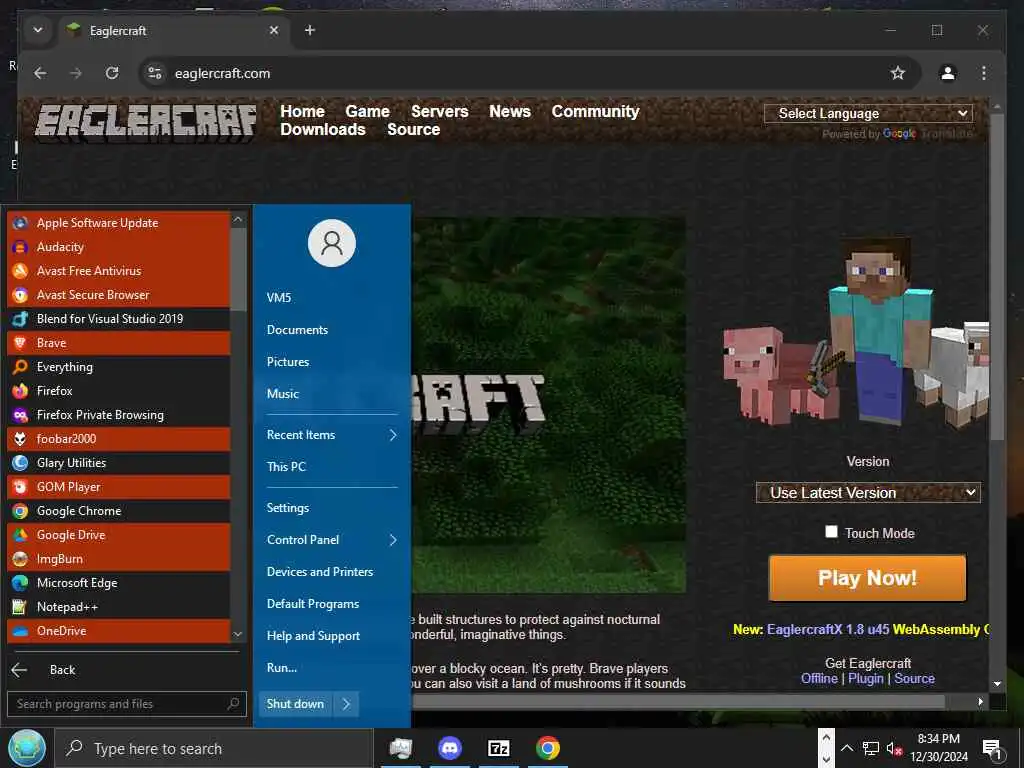Launch Notepad++ from start menu

118,607
